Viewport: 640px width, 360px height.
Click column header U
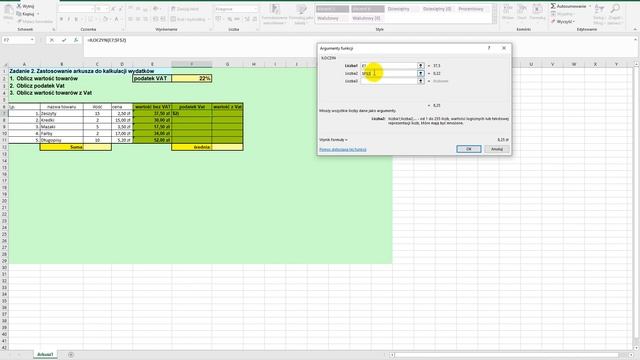pyautogui.click(x=531, y=64)
